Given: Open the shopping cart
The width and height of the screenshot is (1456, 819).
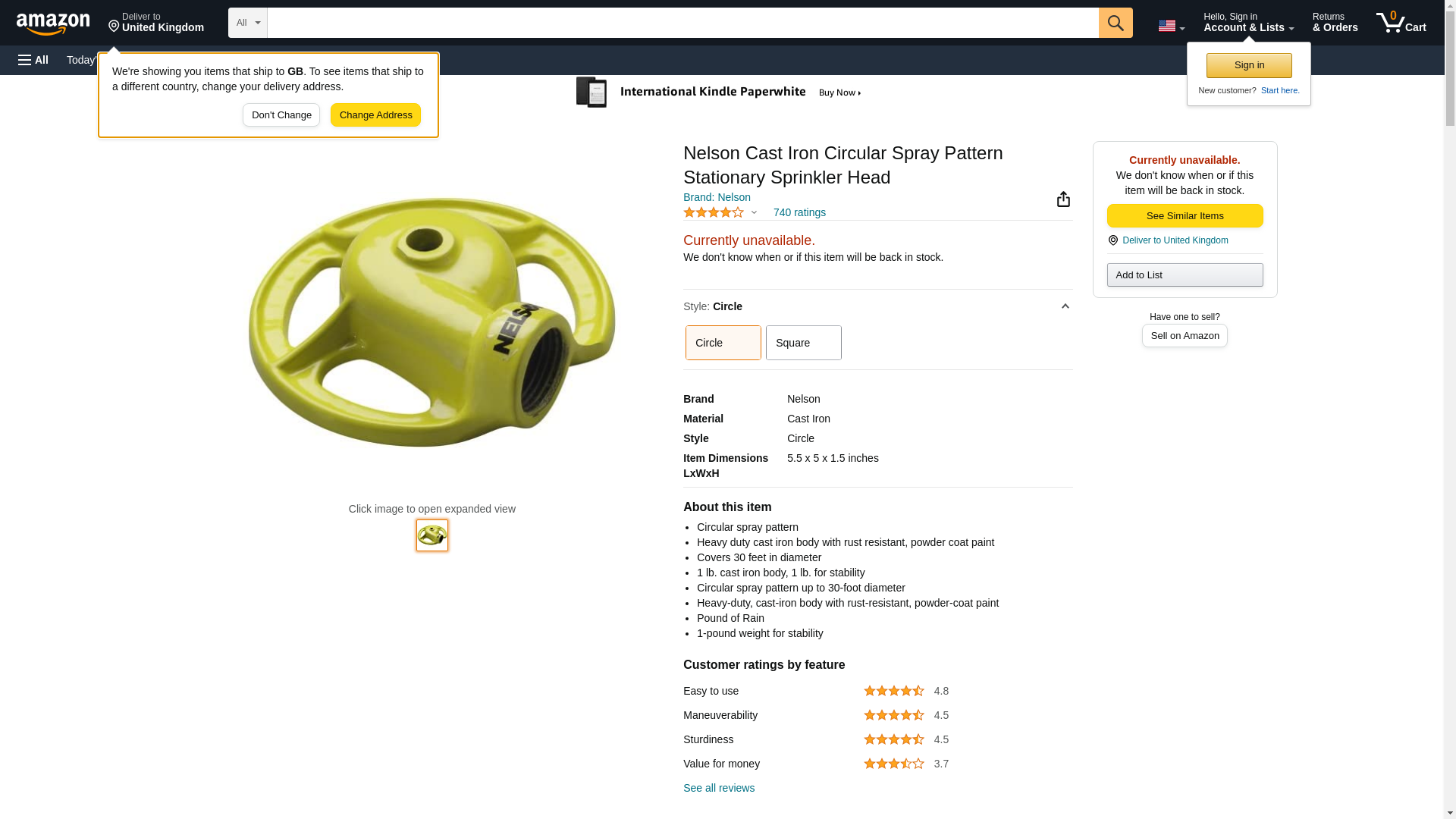Looking at the screenshot, I should click(x=1401, y=23).
